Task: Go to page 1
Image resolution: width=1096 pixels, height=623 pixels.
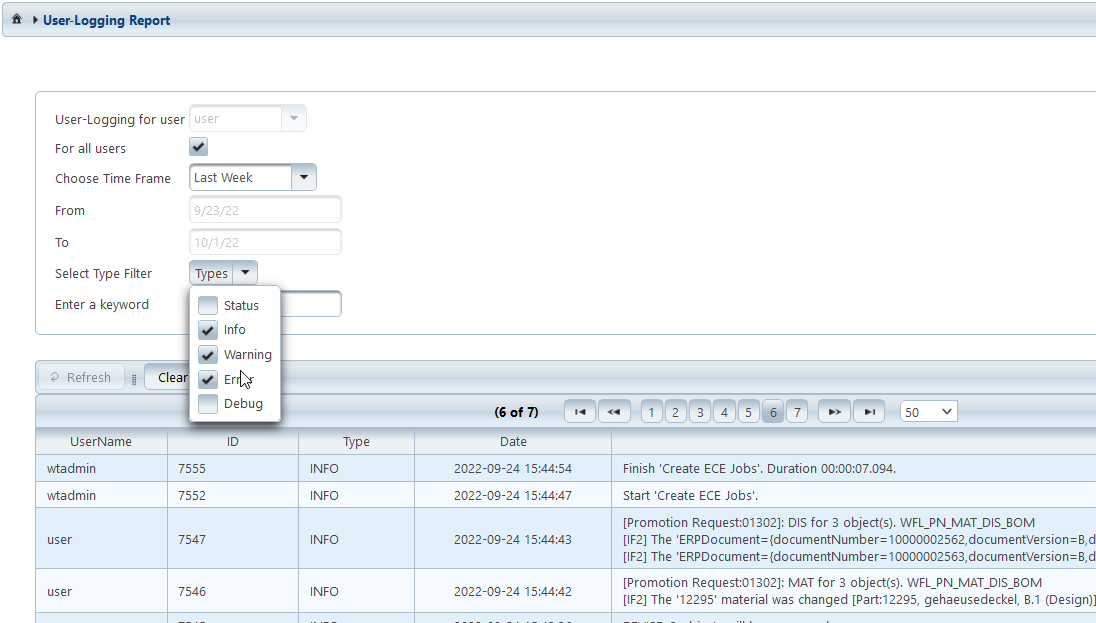Action: point(652,412)
